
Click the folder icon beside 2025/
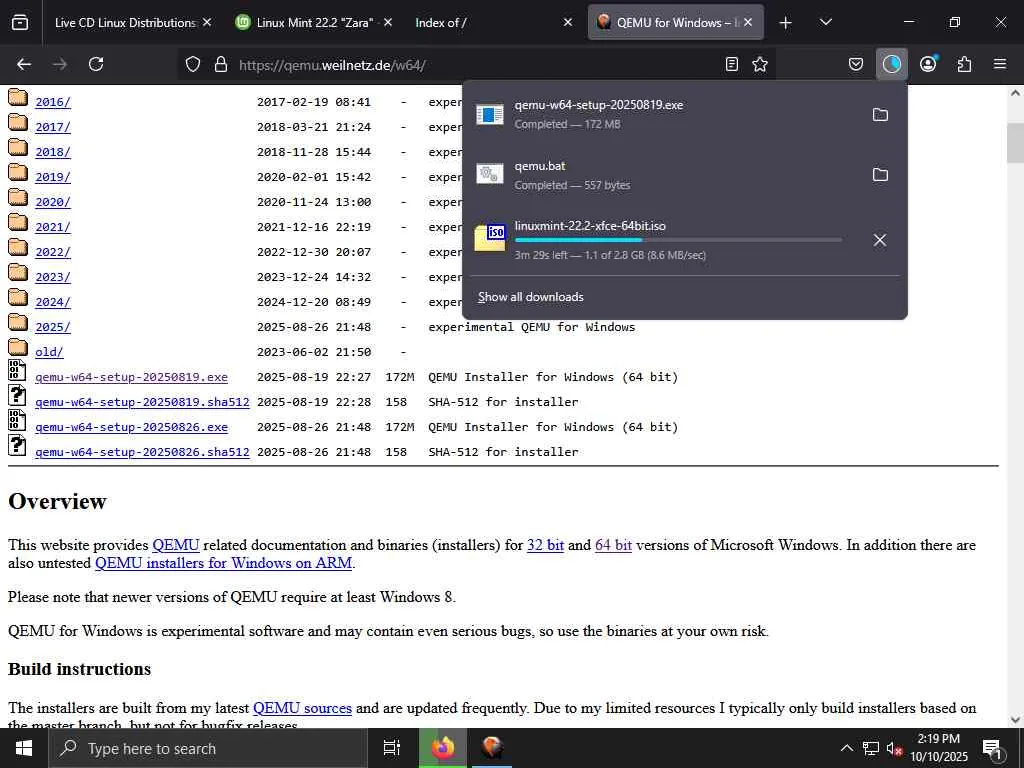tap(18, 323)
